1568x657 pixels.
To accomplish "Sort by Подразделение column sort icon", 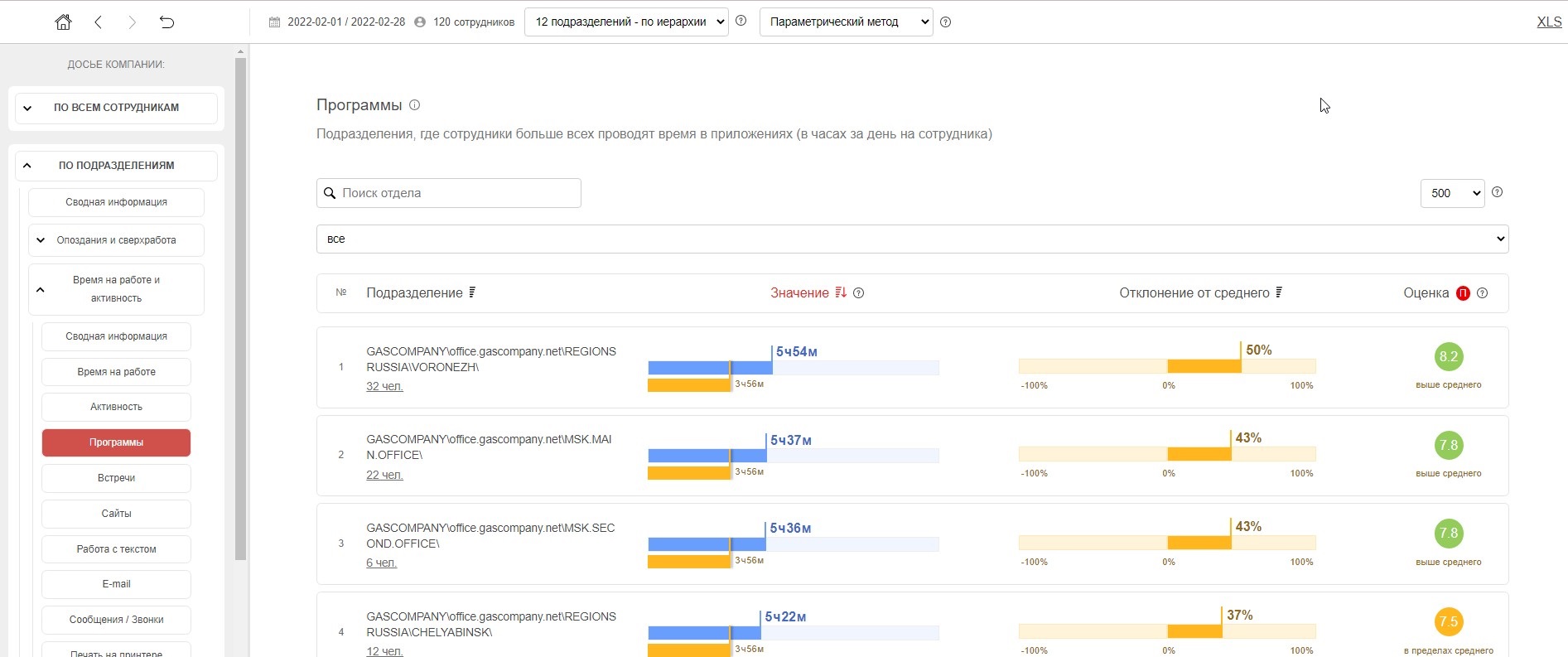I will pyautogui.click(x=472, y=292).
